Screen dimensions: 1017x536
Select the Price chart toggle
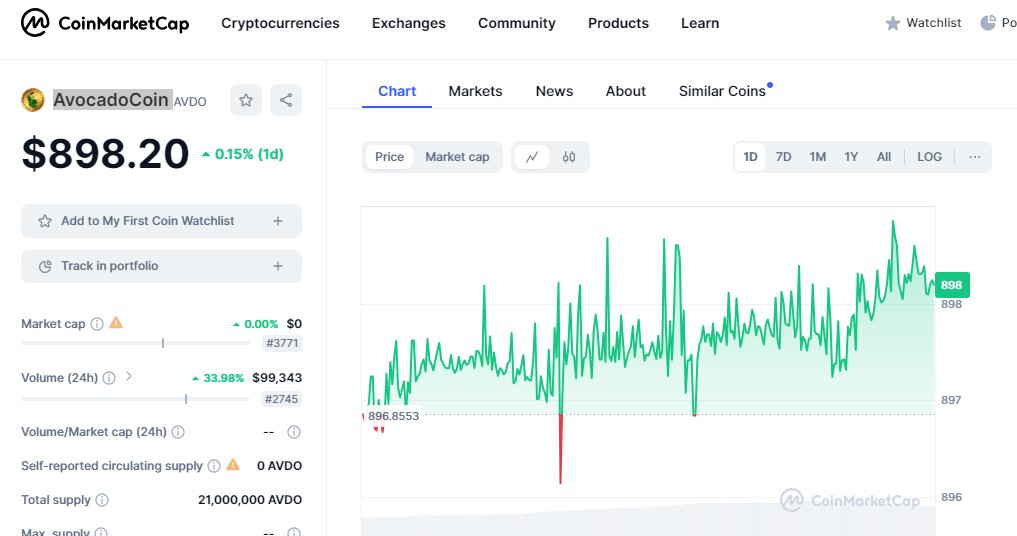(389, 157)
